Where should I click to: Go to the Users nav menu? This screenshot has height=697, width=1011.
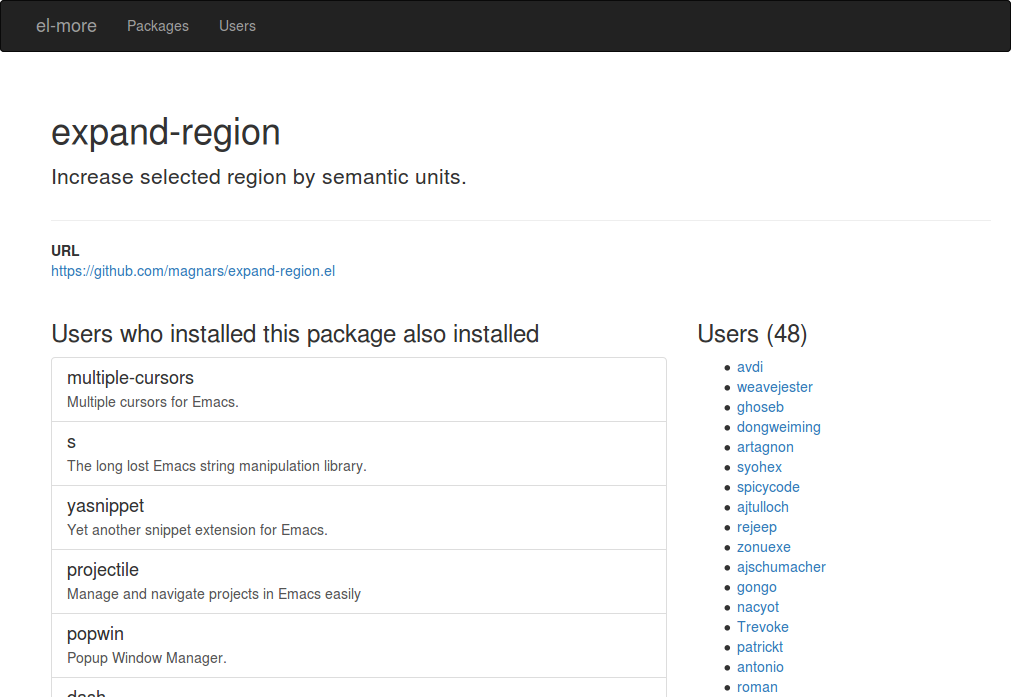click(237, 26)
